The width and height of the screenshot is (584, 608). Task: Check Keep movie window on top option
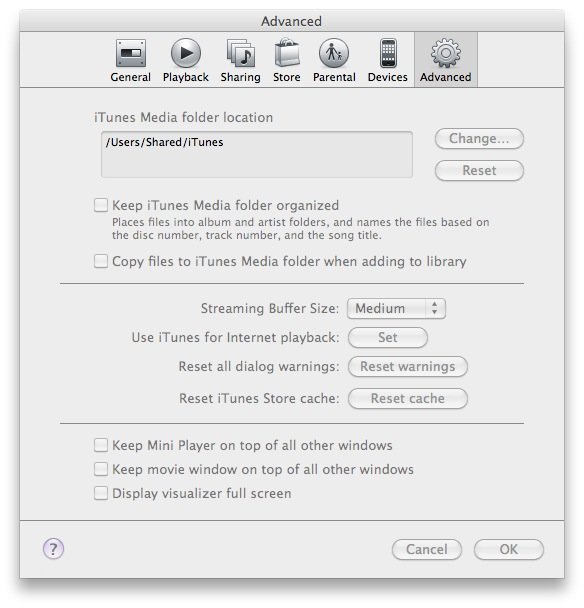101,469
